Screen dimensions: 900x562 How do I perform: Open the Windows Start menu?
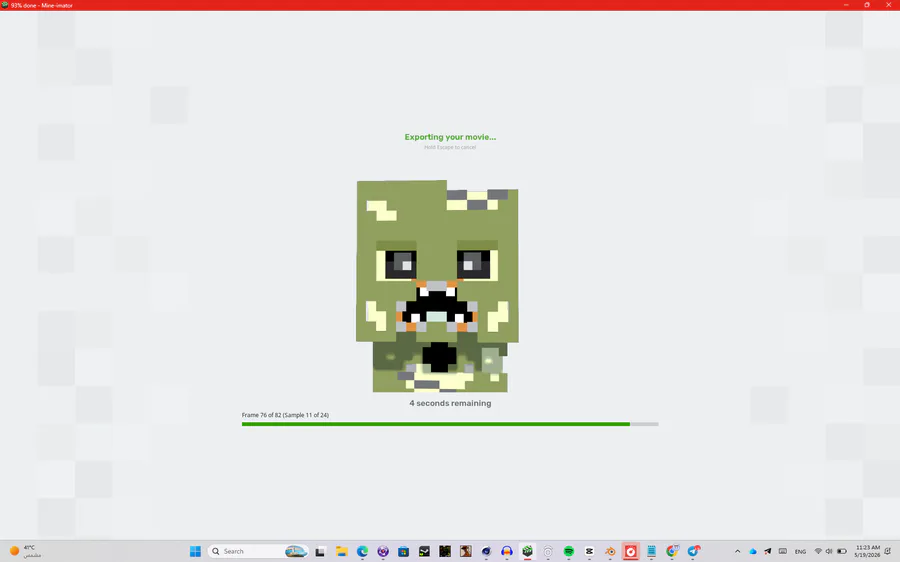195,551
